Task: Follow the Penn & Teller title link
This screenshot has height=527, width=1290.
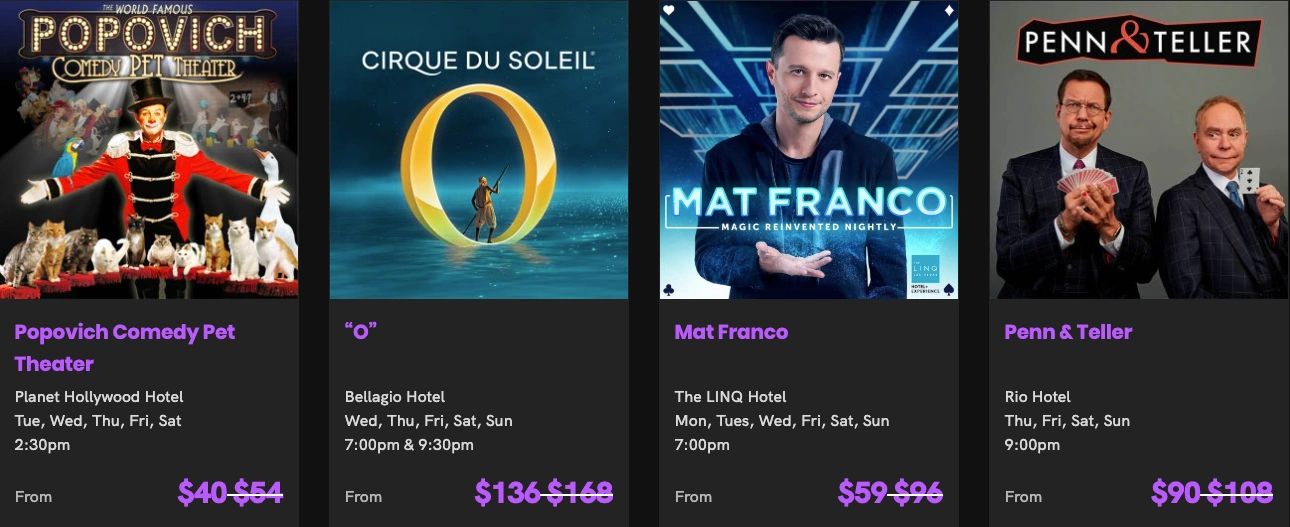Action: (1068, 332)
